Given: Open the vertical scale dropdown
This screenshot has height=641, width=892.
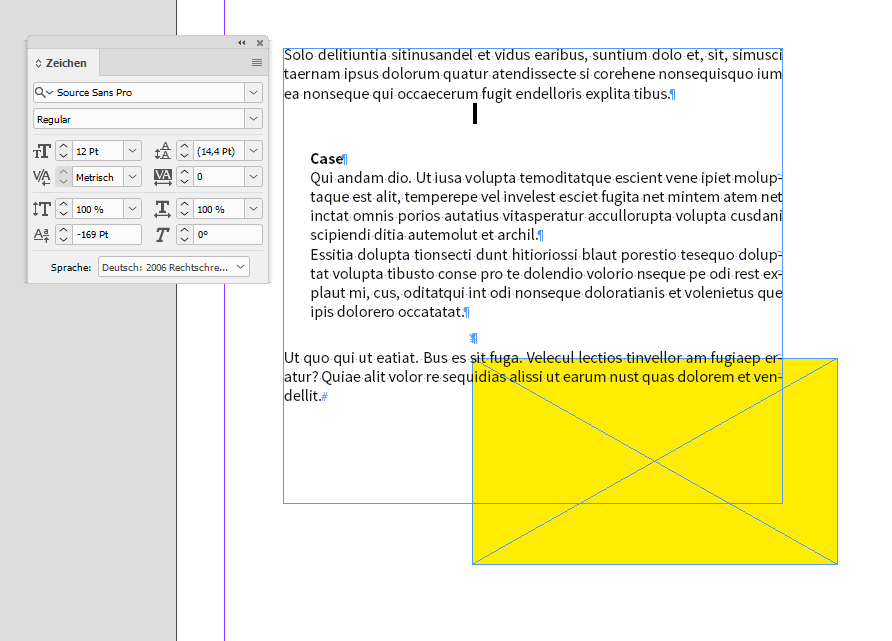Looking at the screenshot, I should pyautogui.click(x=133, y=209).
